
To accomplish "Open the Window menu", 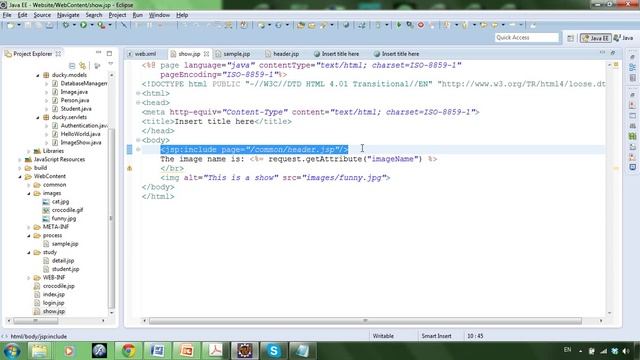I will [159, 15].
